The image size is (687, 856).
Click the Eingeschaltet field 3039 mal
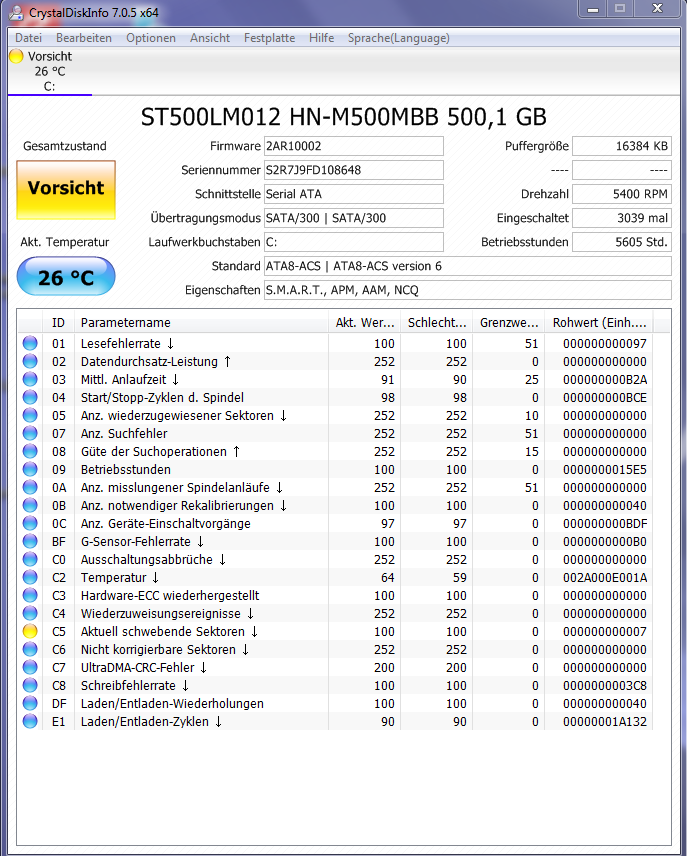622,218
